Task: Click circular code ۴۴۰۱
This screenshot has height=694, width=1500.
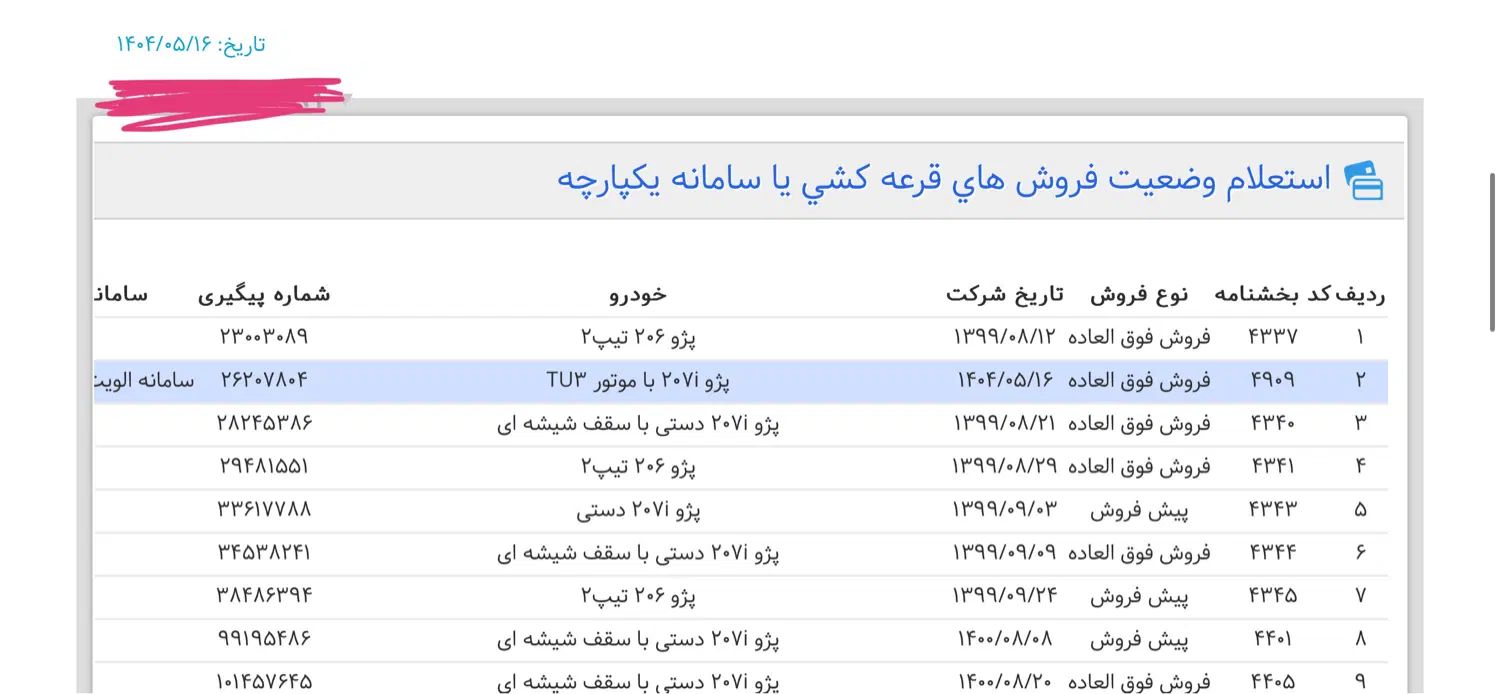Action: [x=1272, y=638]
